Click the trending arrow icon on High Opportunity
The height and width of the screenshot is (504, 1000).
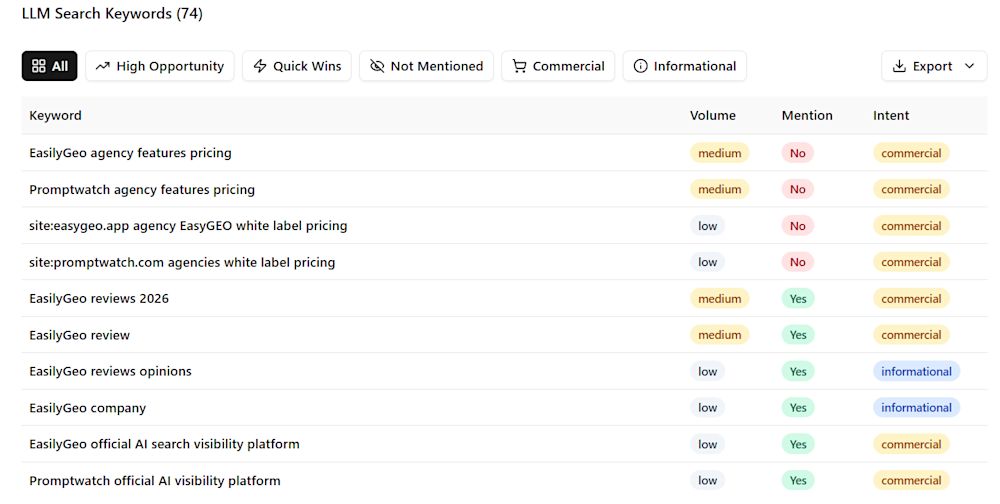[x=103, y=66]
